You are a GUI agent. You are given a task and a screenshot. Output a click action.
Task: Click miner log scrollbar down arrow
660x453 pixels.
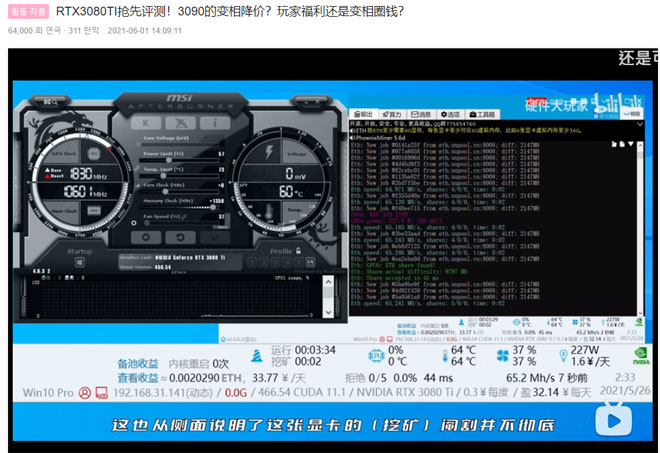click(x=640, y=313)
